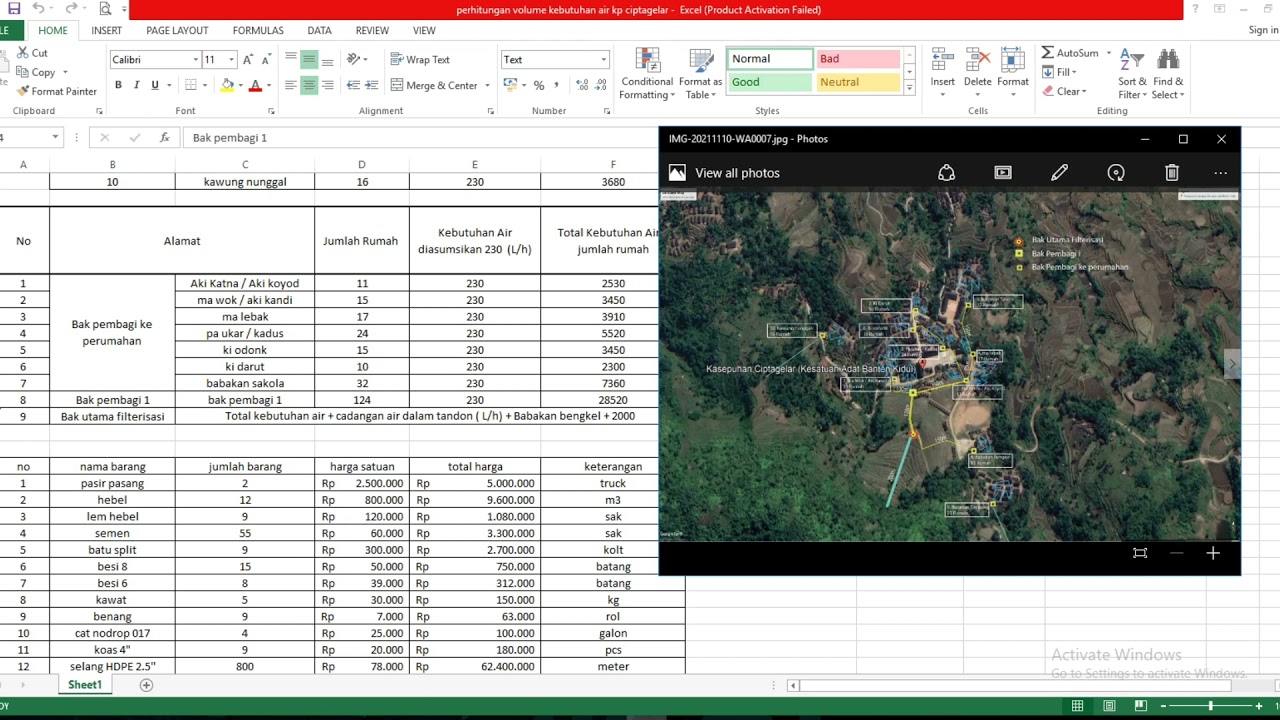1280x720 pixels.
Task: Click the AutoSum button
Action: click(x=1070, y=53)
